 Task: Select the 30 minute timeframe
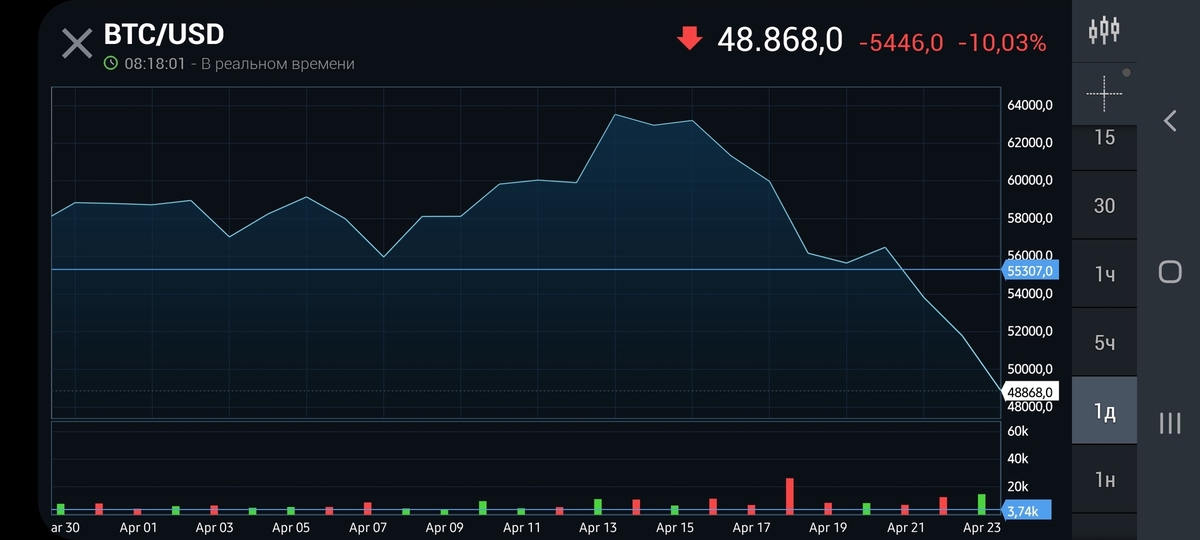point(1104,205)
